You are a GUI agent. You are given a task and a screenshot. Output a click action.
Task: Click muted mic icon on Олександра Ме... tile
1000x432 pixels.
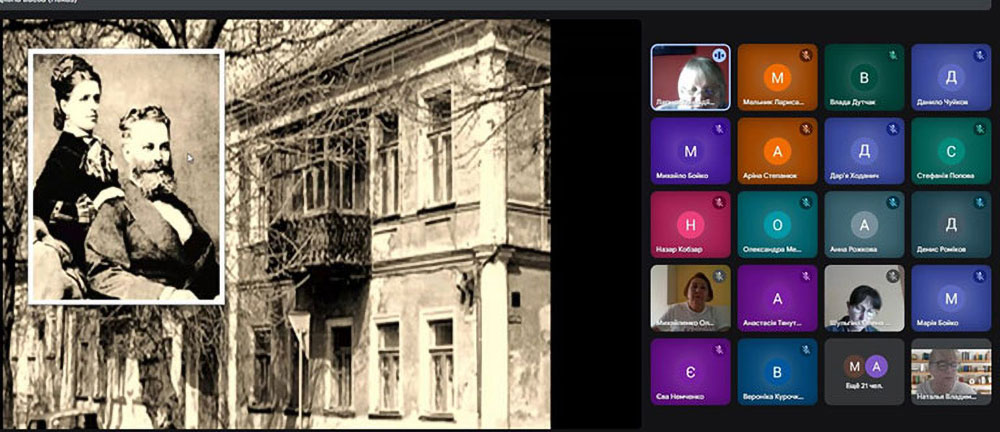pyautogui.click(x=806, y=202)
